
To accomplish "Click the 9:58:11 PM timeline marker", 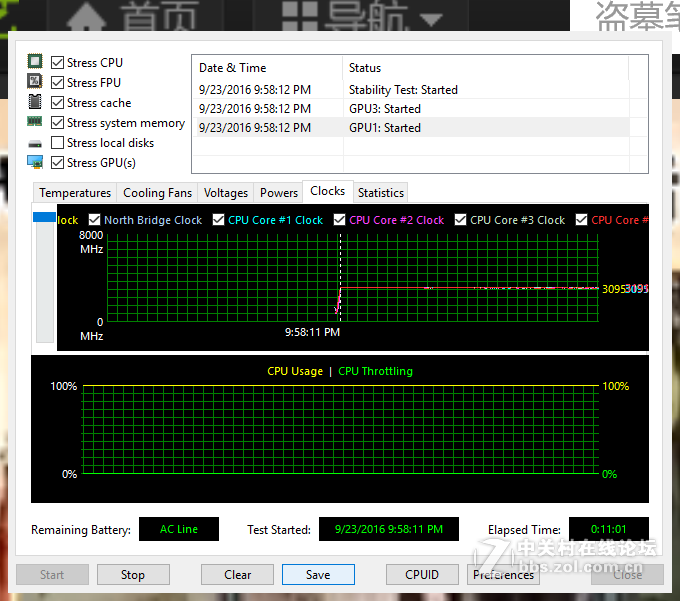I will 312,332.
